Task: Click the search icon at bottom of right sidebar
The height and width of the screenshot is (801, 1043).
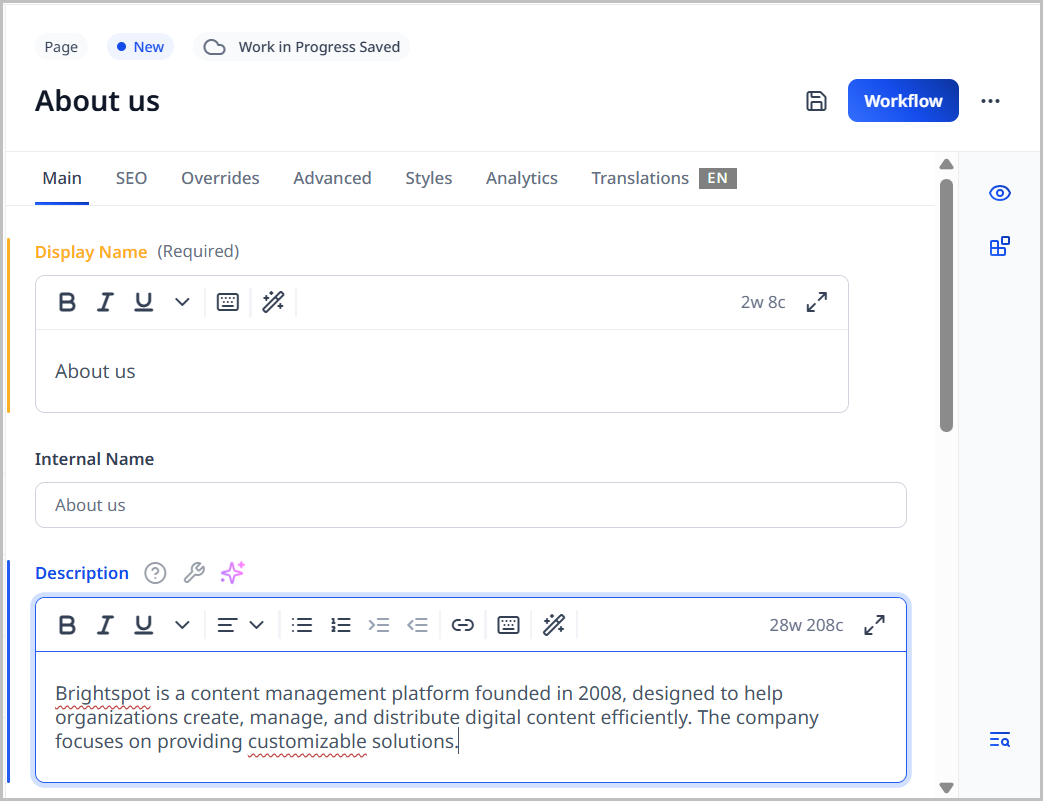Action: (1000, 739)
